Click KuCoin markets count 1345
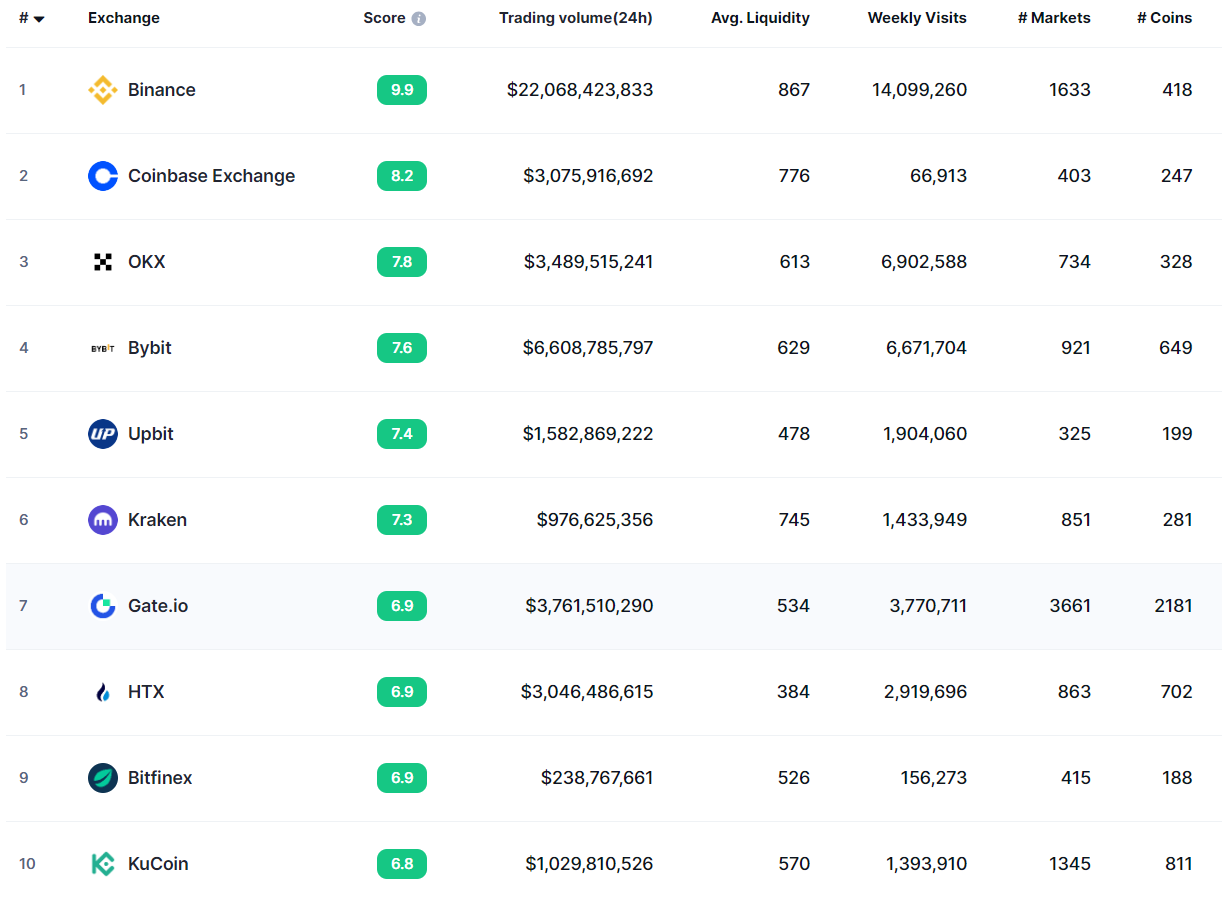Image resolution: width=1222 pixels, height=903 pixels. point(1070,864)
